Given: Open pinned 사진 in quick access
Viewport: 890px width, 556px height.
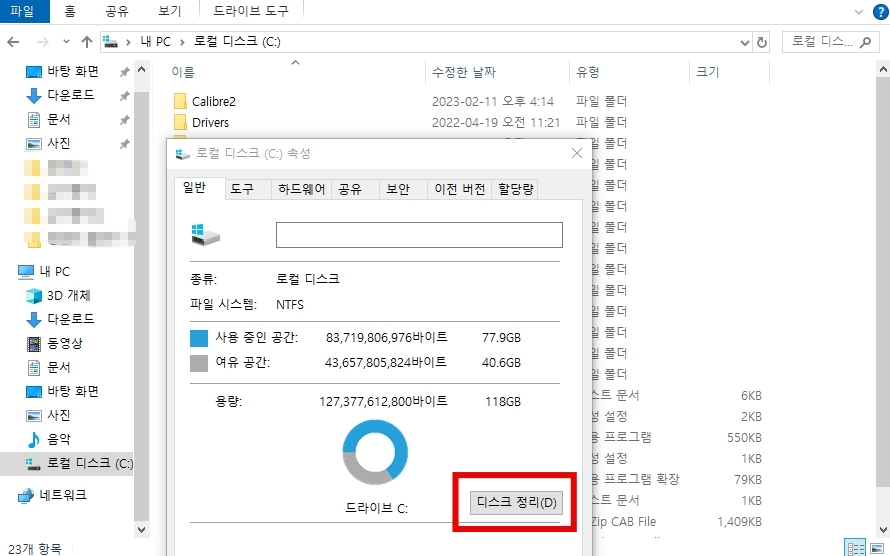Looking at the screenshot, I should pos(58,144).
